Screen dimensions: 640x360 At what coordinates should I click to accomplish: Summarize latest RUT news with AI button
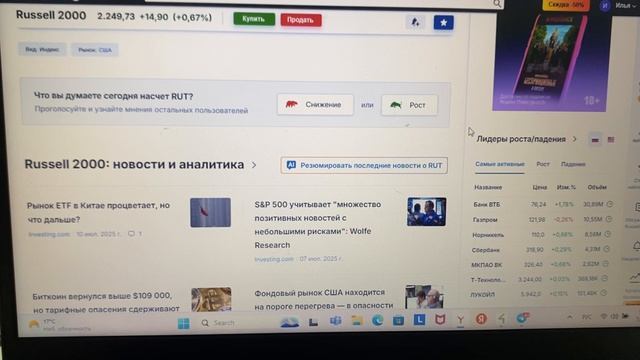(364, 165)
